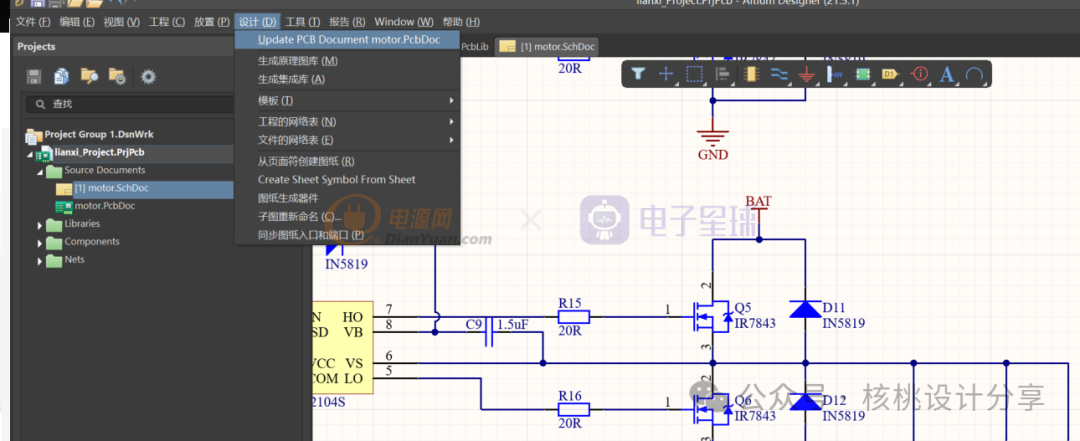
Task: Choose 生成原理图库 (M)
Action: pyautogui.click(x=347, y=61)
